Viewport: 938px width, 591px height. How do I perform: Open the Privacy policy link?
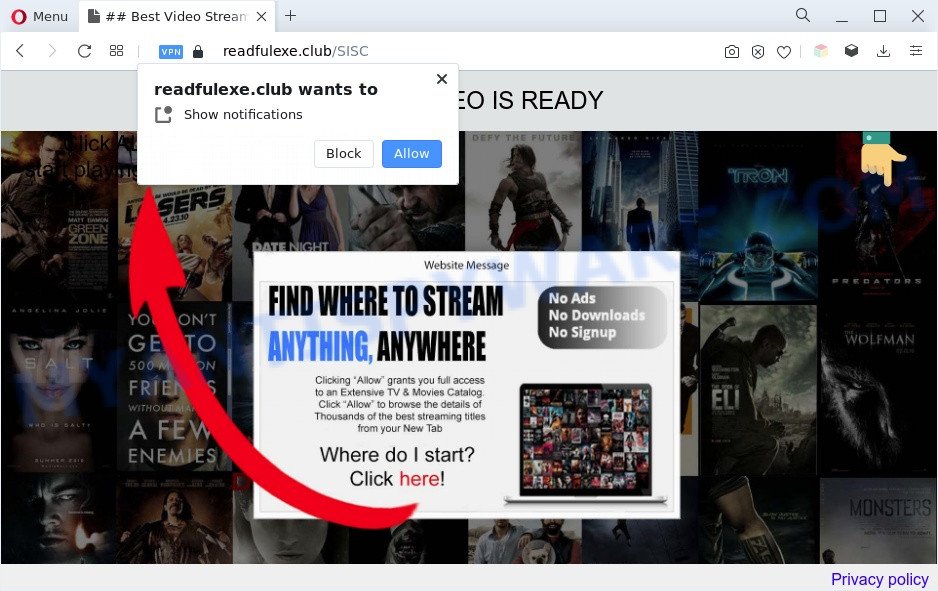pyautogui.click(x=879, y=579)
